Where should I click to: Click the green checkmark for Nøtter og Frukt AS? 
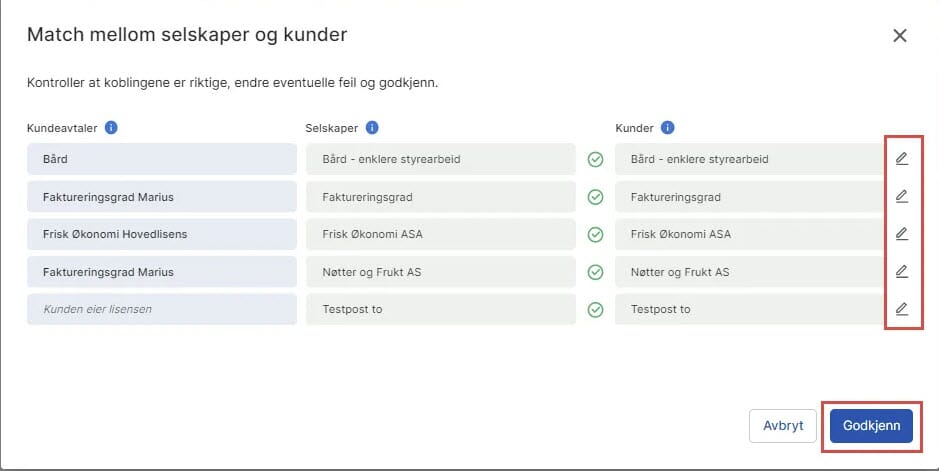pos(596,272)
